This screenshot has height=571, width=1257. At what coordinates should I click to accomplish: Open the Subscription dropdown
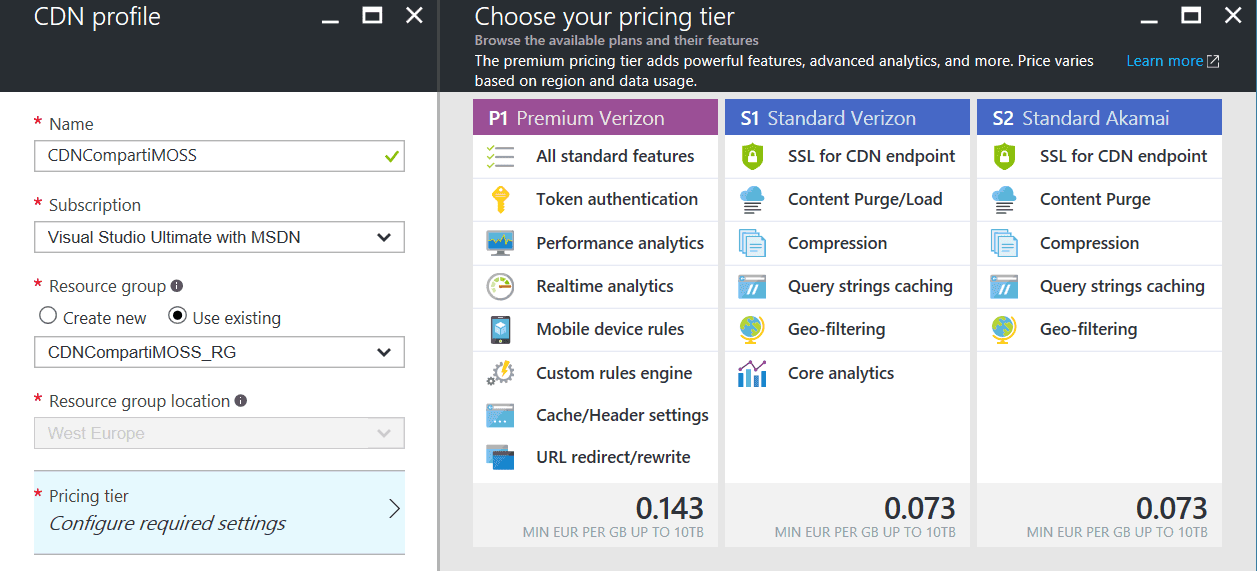pyautogui.click(x=219, y=237)
